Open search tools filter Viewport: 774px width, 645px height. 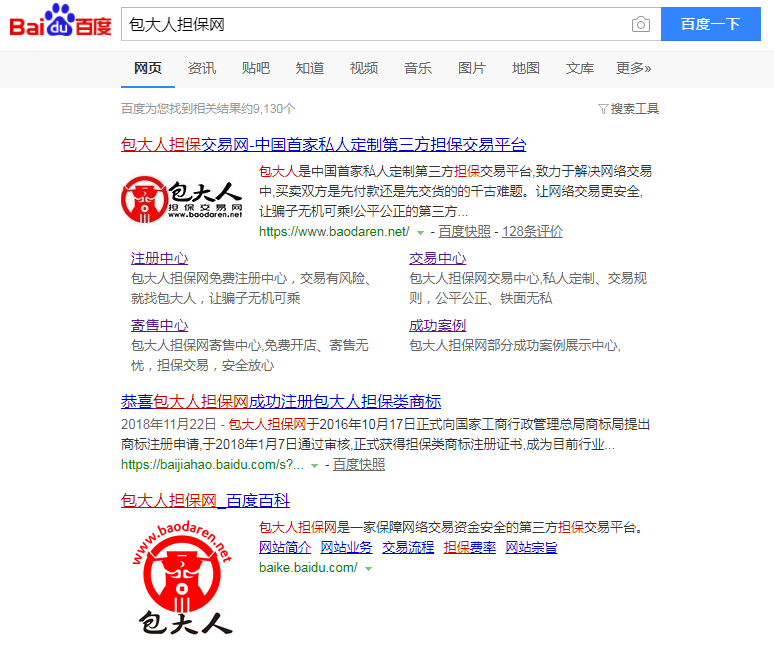(x=628, y=108)
